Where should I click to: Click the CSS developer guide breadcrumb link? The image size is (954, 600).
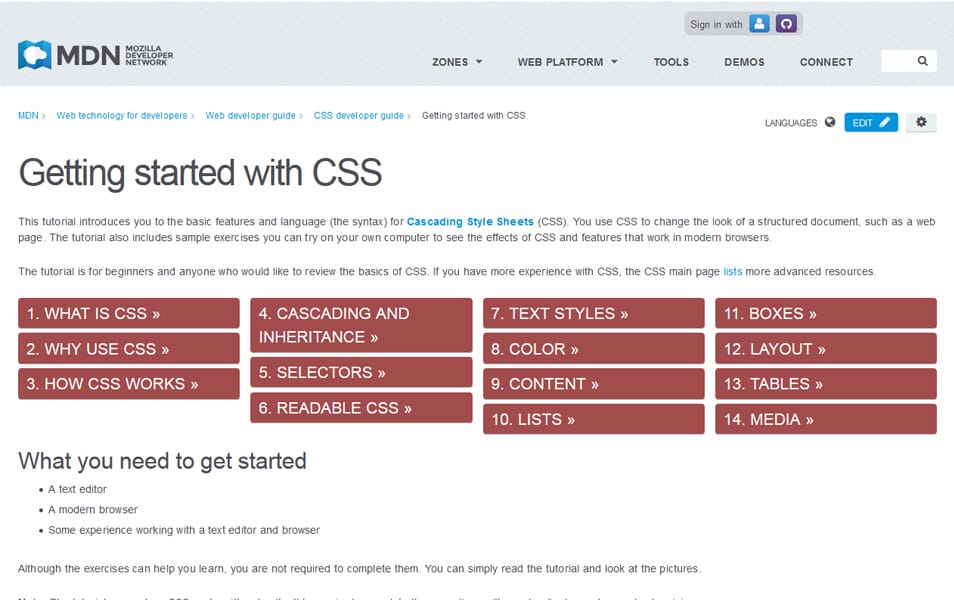coord(359,115)
